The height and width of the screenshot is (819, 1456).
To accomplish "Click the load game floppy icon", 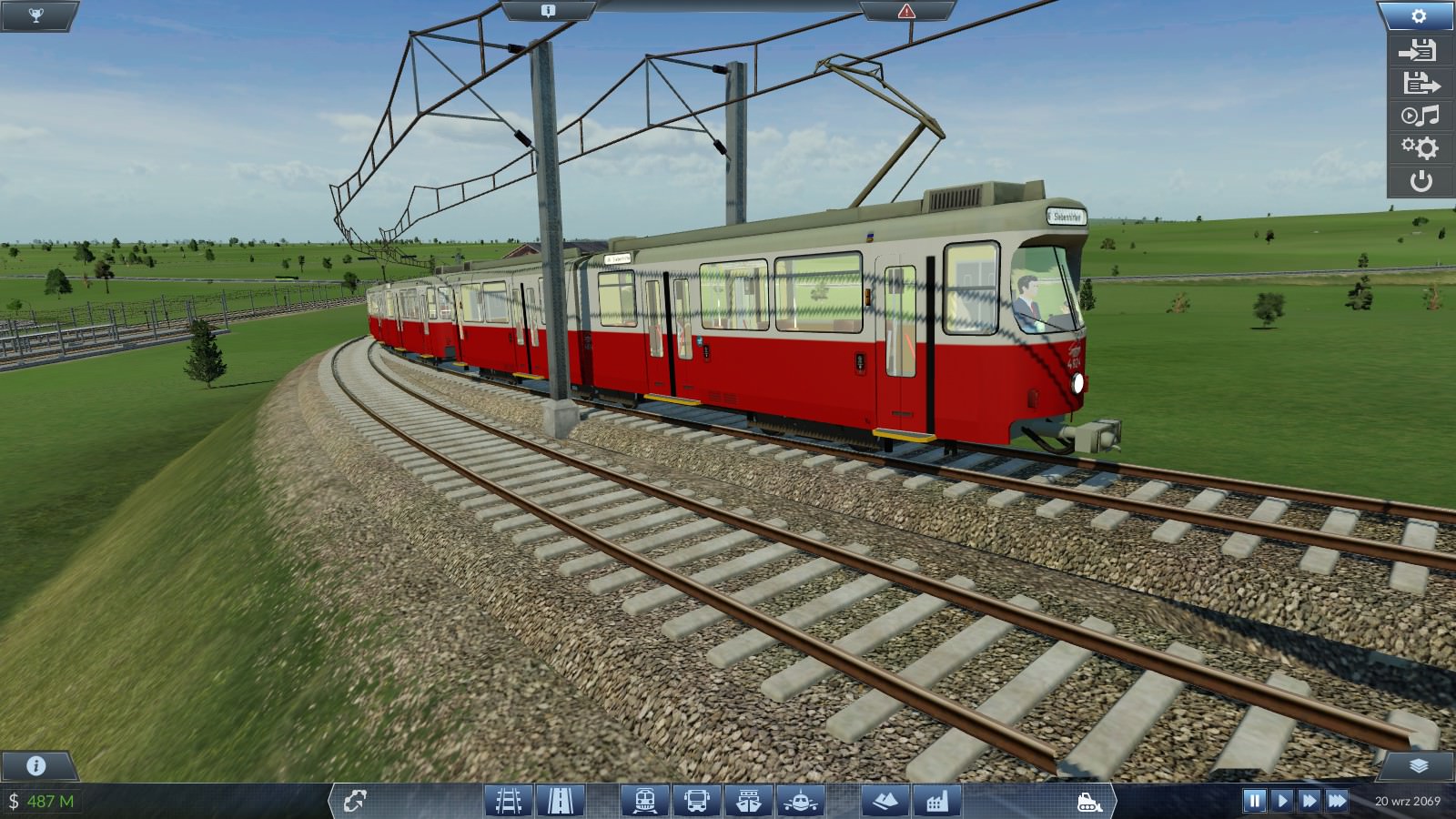I will click(1420, 84).
